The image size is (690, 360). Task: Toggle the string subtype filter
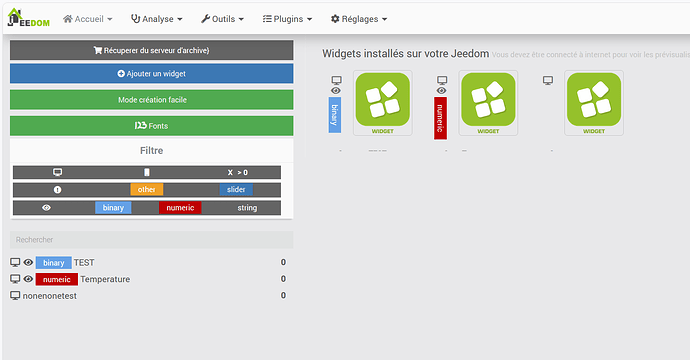pos(247,208)
